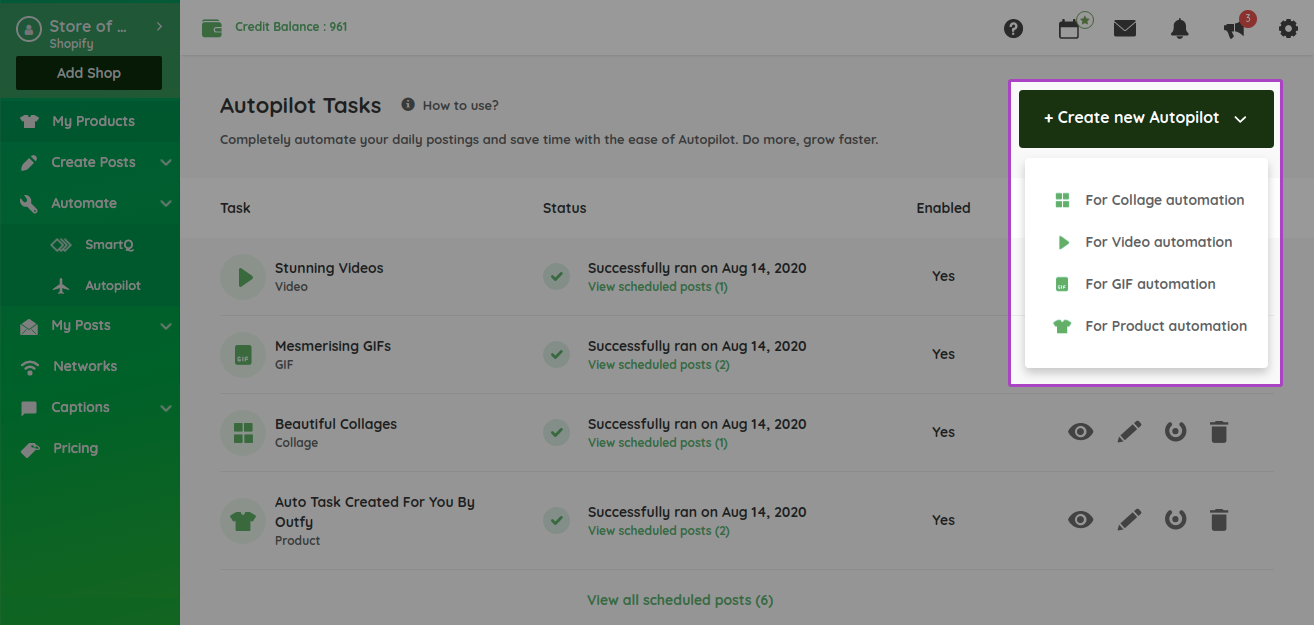Open announcements megaphone icon
The image size is (1314, 625).
coord(1235,29)
